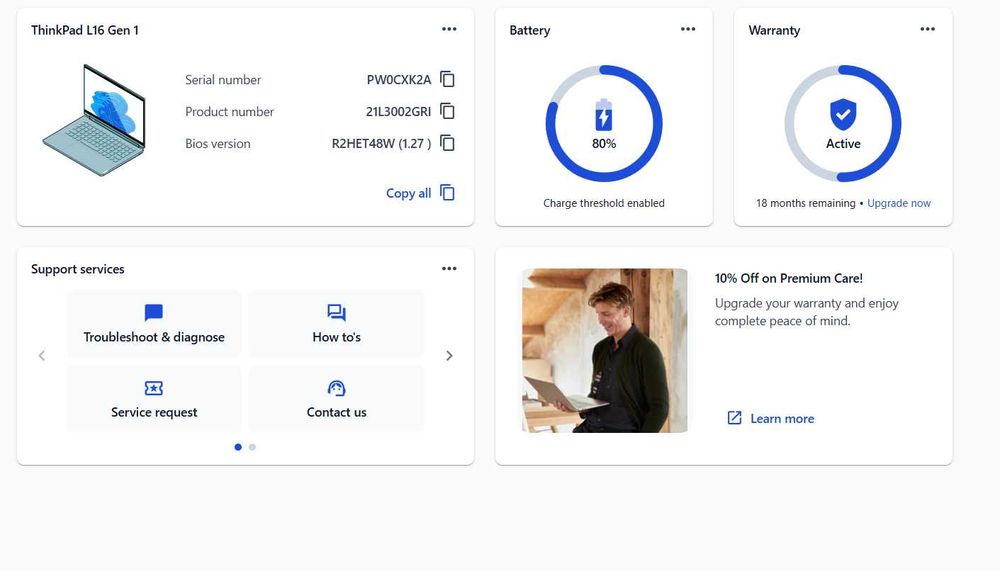Open Contact us

click(x=336, y=399)
